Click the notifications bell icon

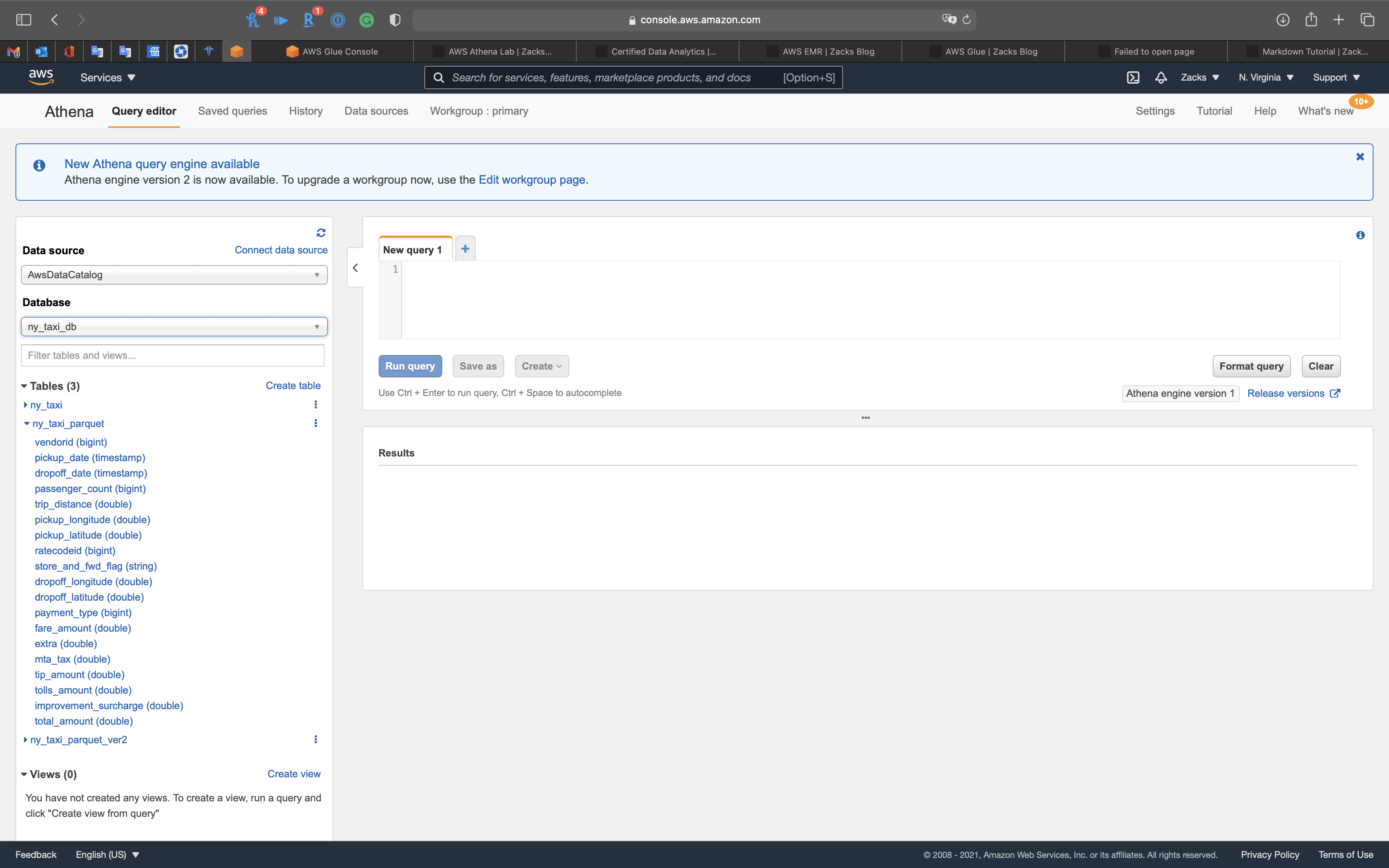coord(1161,77)
